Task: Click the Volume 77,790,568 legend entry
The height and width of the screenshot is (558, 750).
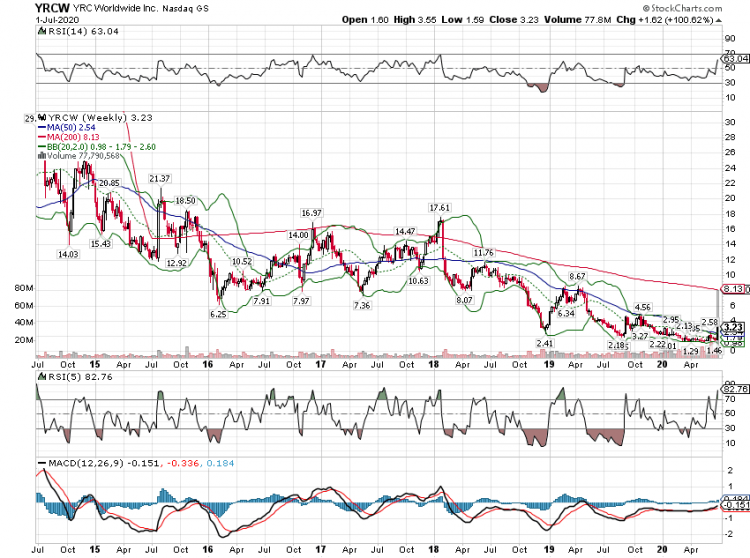Action: [83, 156]
